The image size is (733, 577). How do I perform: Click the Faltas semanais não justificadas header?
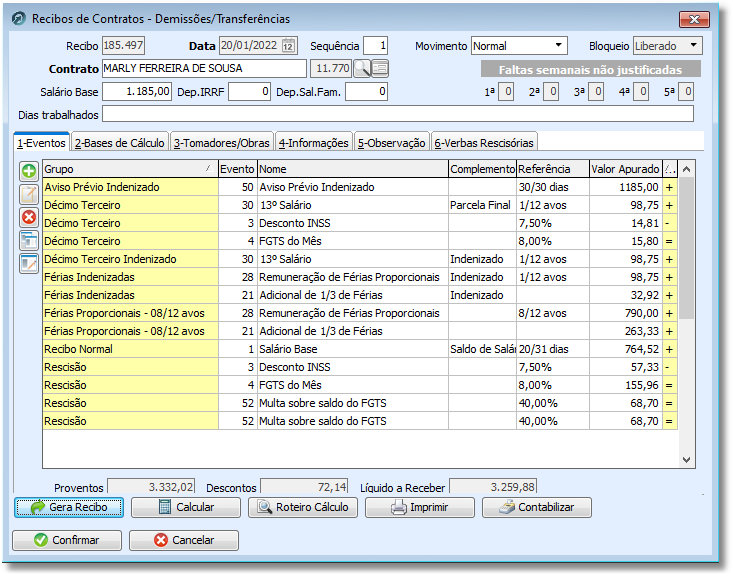tap(590, 69)
